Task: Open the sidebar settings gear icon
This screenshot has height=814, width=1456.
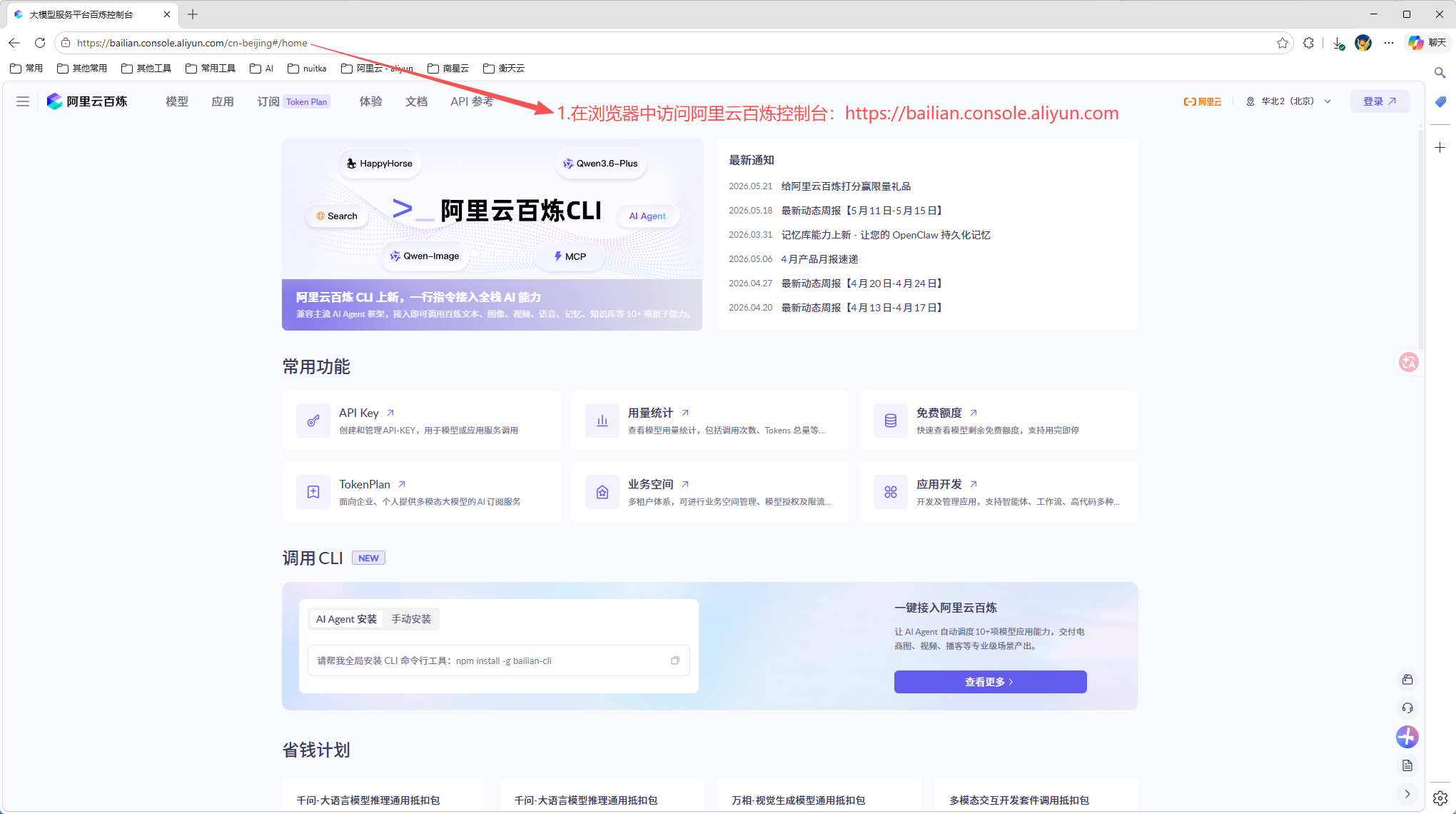Action: 1440,798
